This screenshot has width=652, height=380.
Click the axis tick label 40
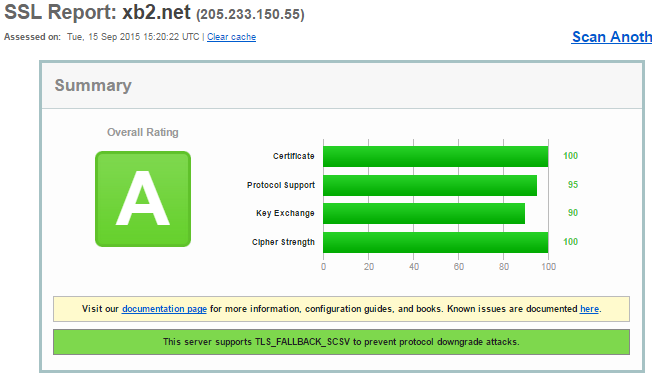pos(414,267)
